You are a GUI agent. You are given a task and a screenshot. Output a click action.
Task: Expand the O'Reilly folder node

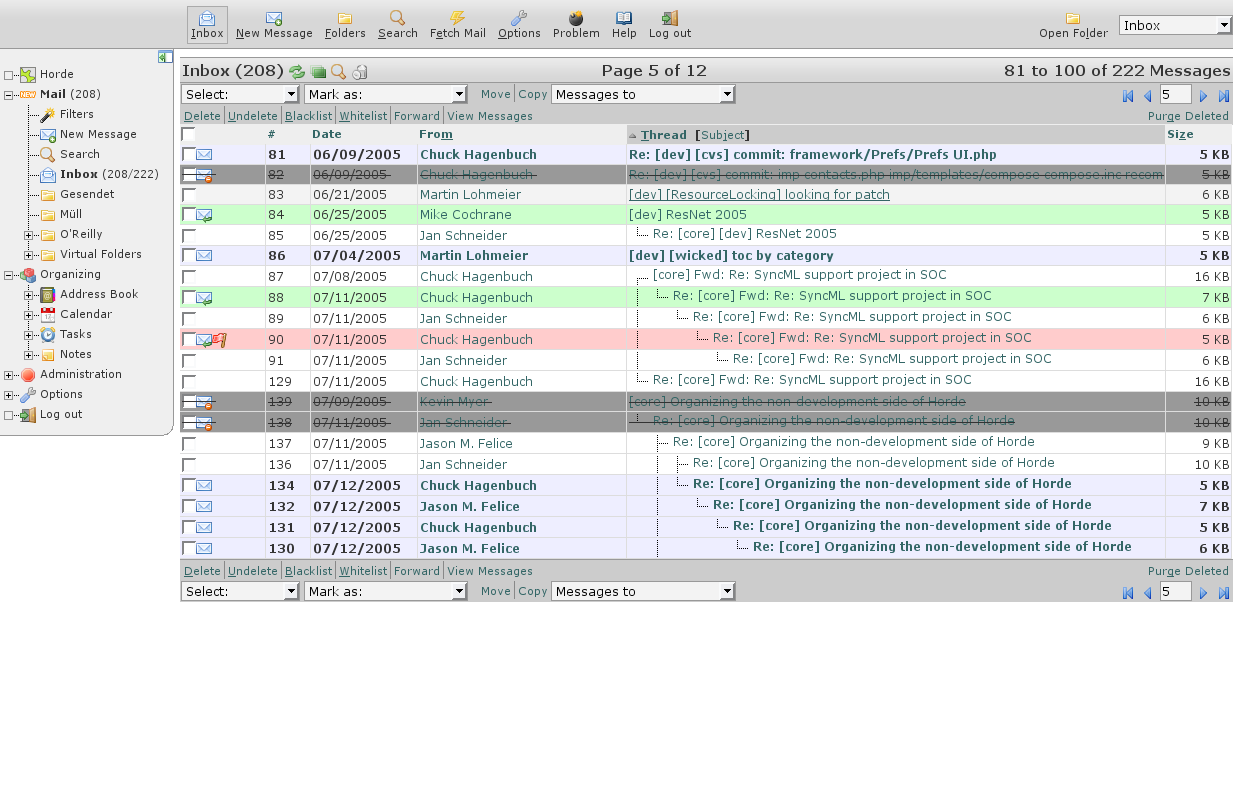click(29, 235)
